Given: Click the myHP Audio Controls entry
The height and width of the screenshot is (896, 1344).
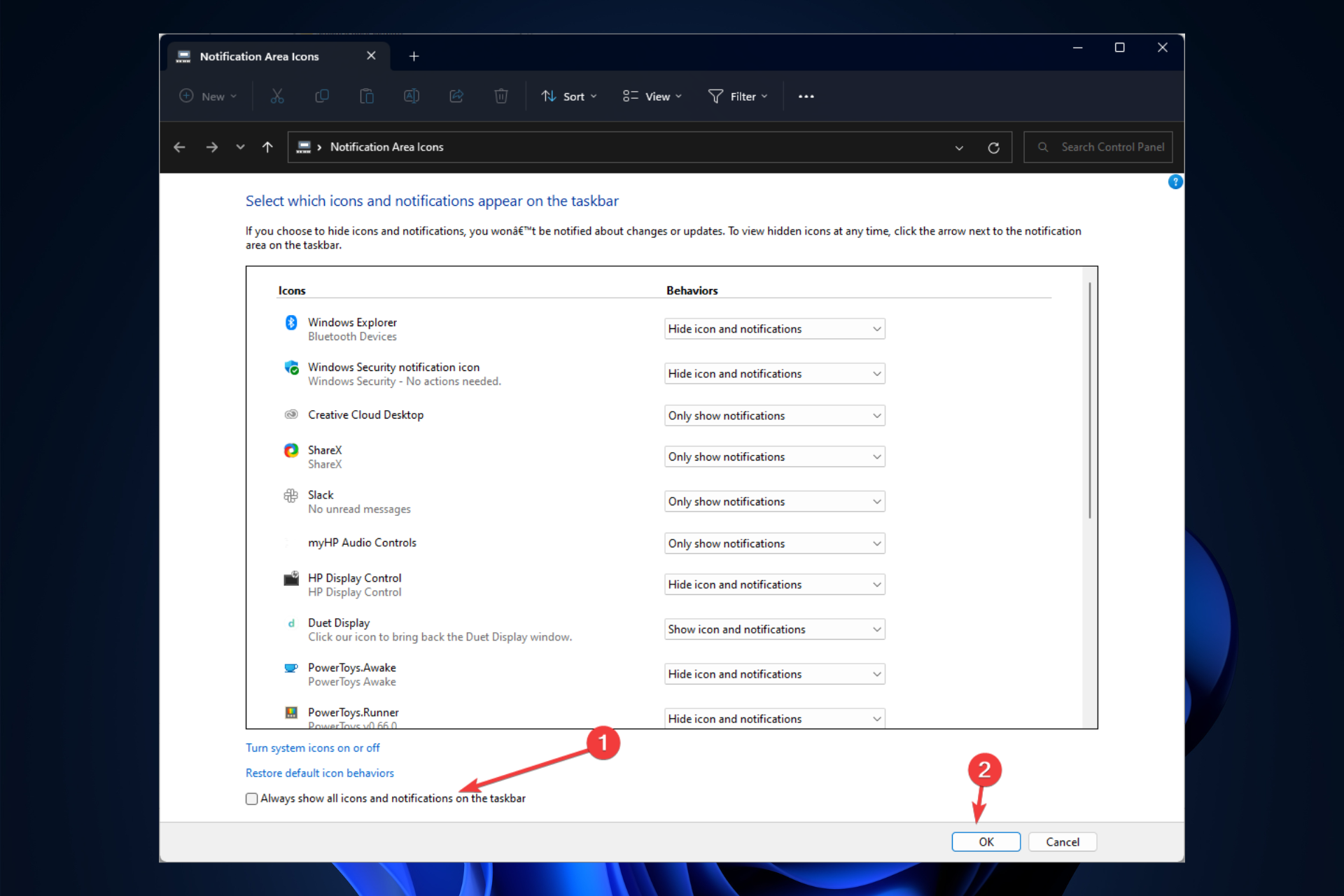Looking at the screenshot, I should pyautogui.click(x=362, y=543).
